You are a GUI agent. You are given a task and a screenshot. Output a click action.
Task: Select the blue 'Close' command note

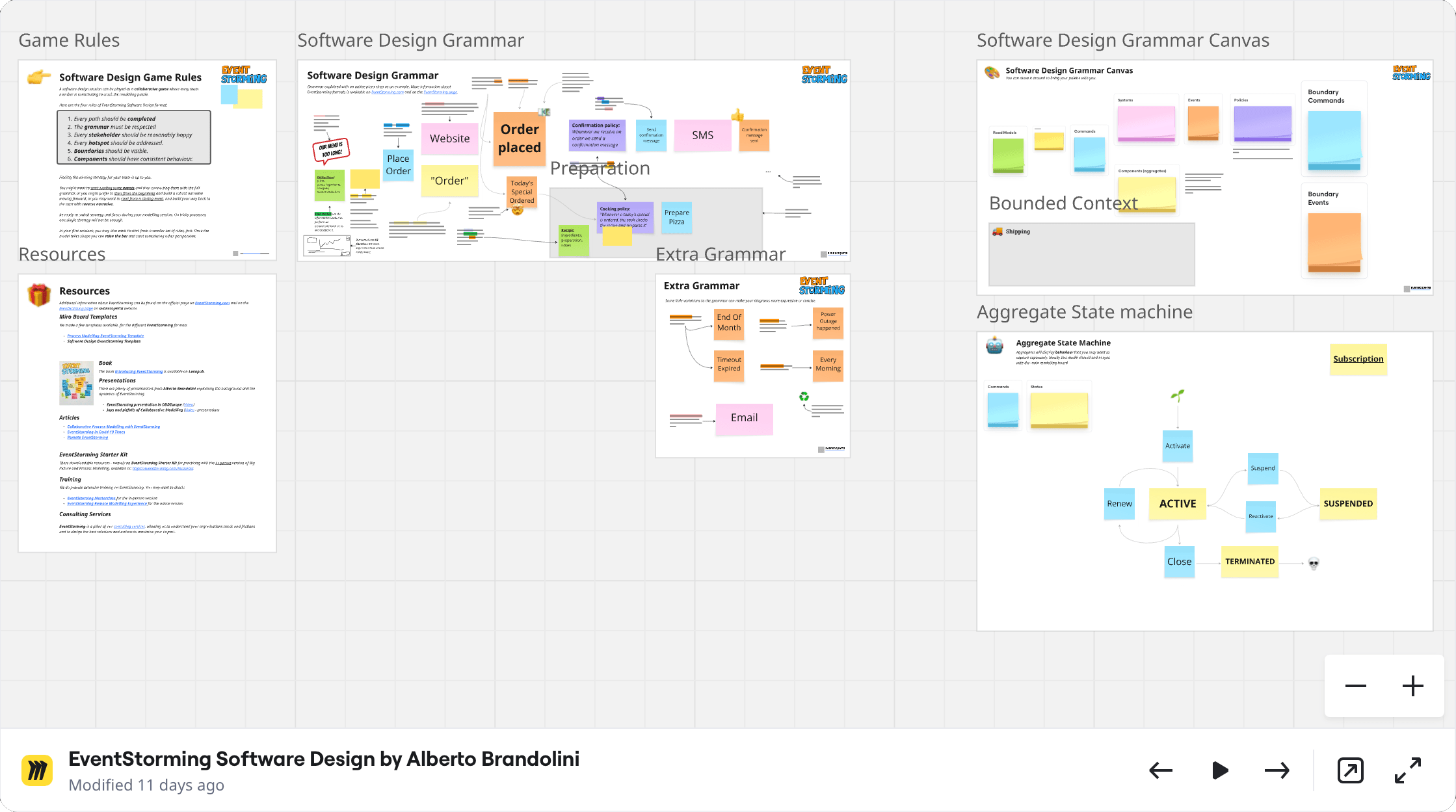[1179, 562]
